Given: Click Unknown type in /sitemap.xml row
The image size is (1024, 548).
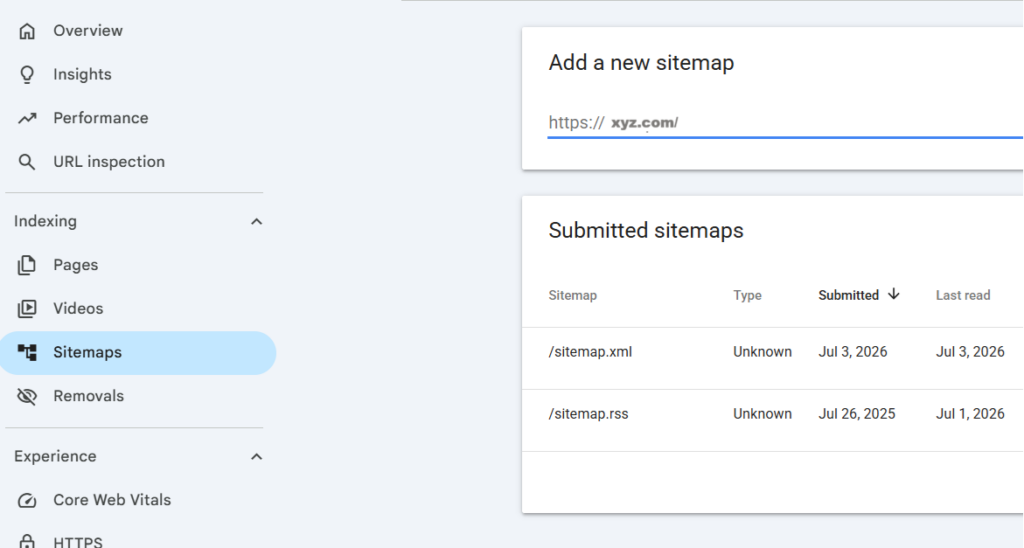Looking at the screenshot, I should [762, 351].
